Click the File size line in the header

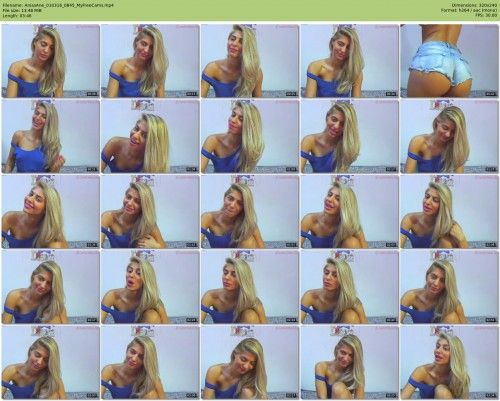tap(22, 10)
